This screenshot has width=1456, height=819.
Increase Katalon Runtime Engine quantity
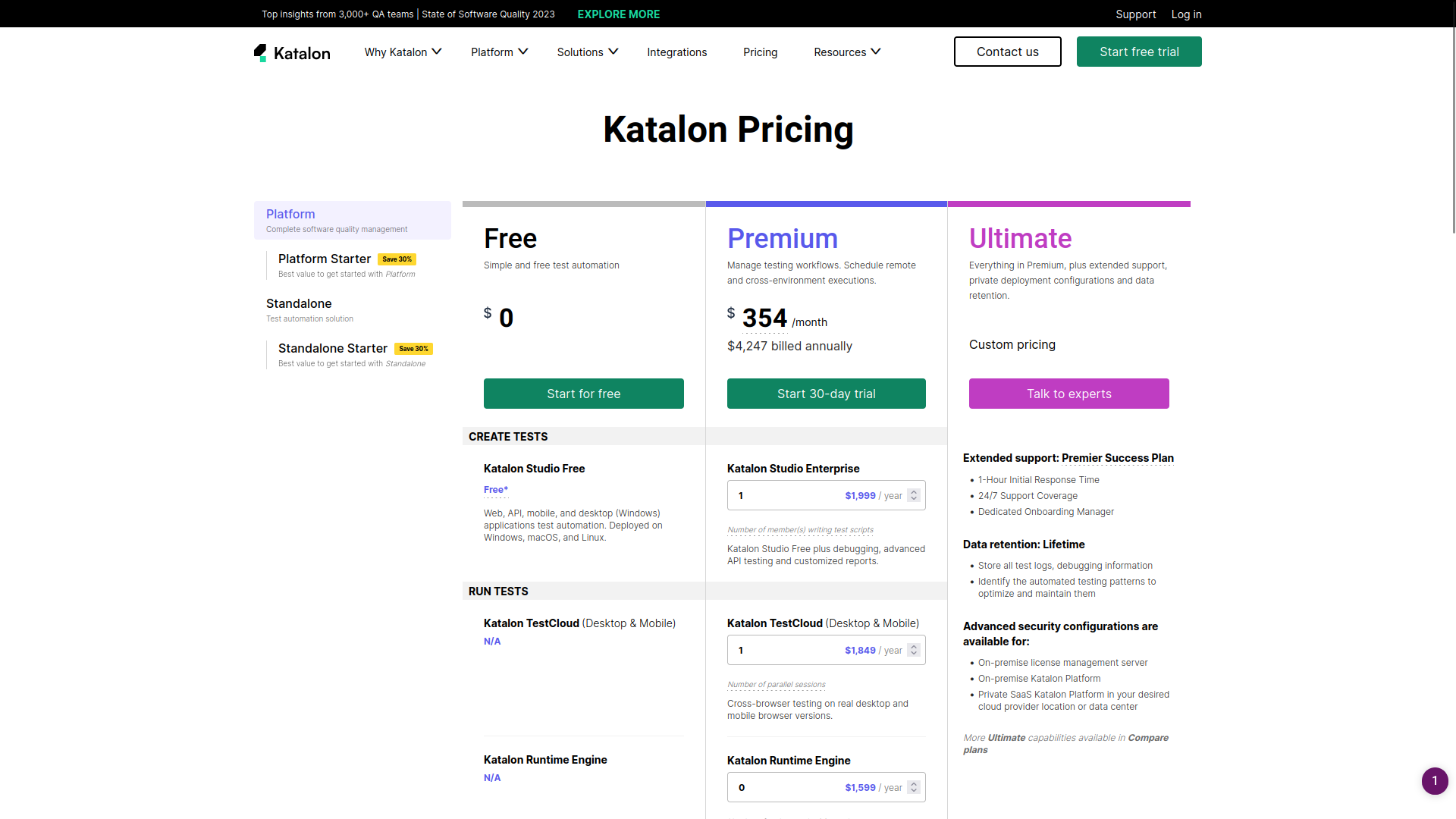tap(913, 783)
